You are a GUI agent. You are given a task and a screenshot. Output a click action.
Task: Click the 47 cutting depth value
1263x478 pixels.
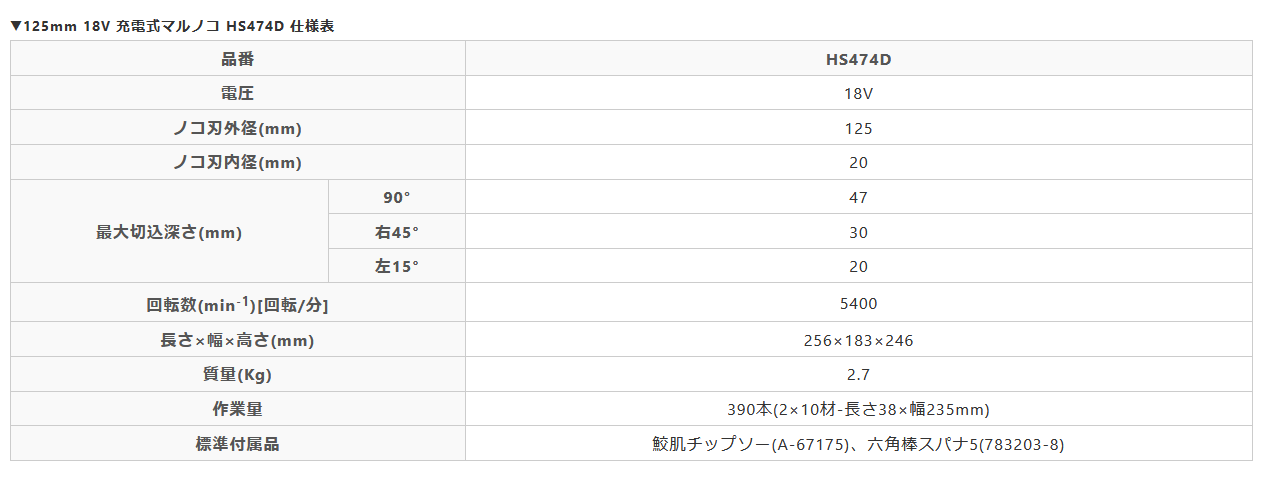tap(858, 198)
